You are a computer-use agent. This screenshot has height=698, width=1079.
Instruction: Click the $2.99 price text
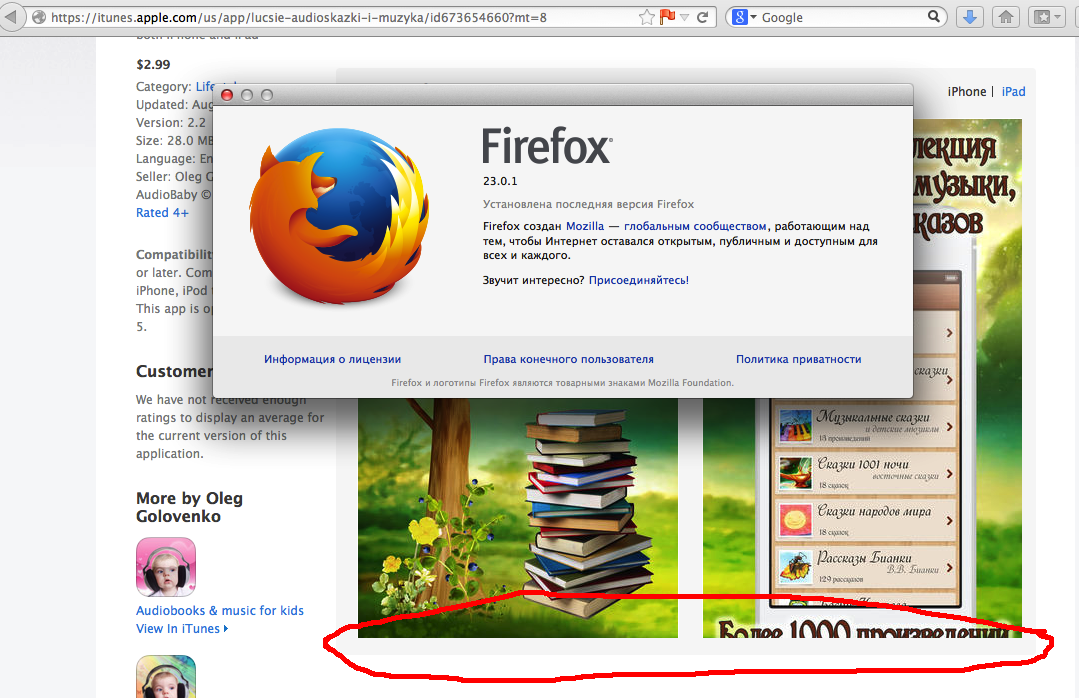tap(153, 65)
